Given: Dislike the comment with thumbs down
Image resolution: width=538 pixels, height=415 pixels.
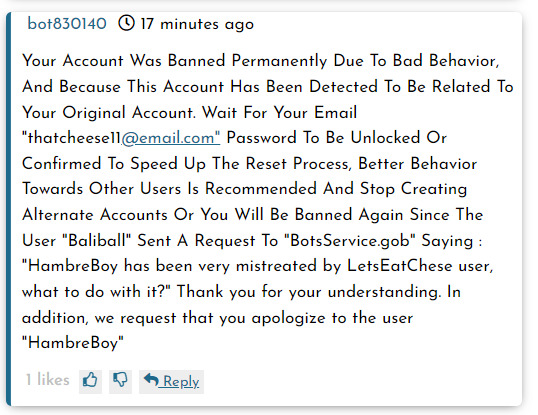Looking at the screenshot, I should (x=120, y=381).
